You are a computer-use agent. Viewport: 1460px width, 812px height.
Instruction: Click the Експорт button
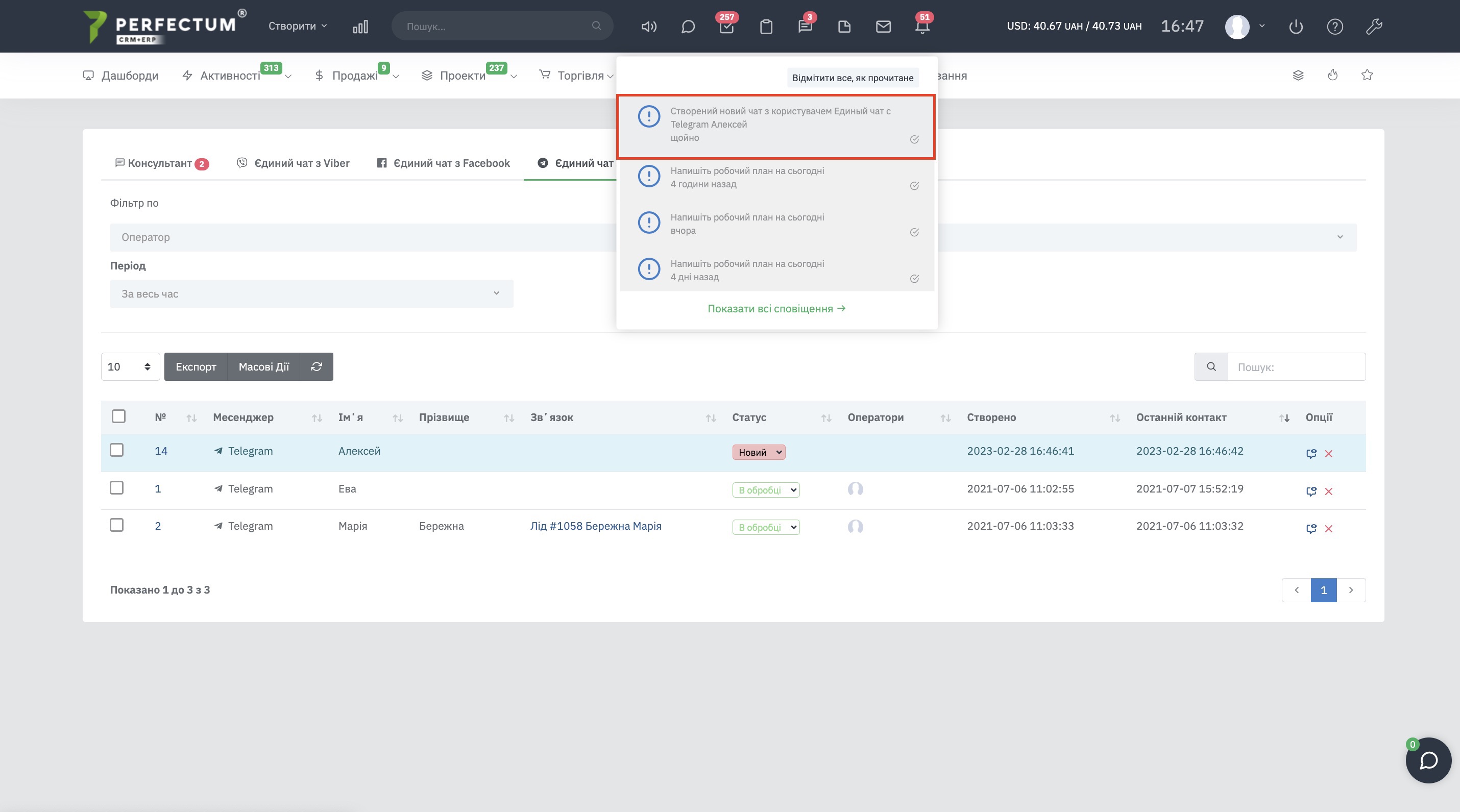pos(196,366)
